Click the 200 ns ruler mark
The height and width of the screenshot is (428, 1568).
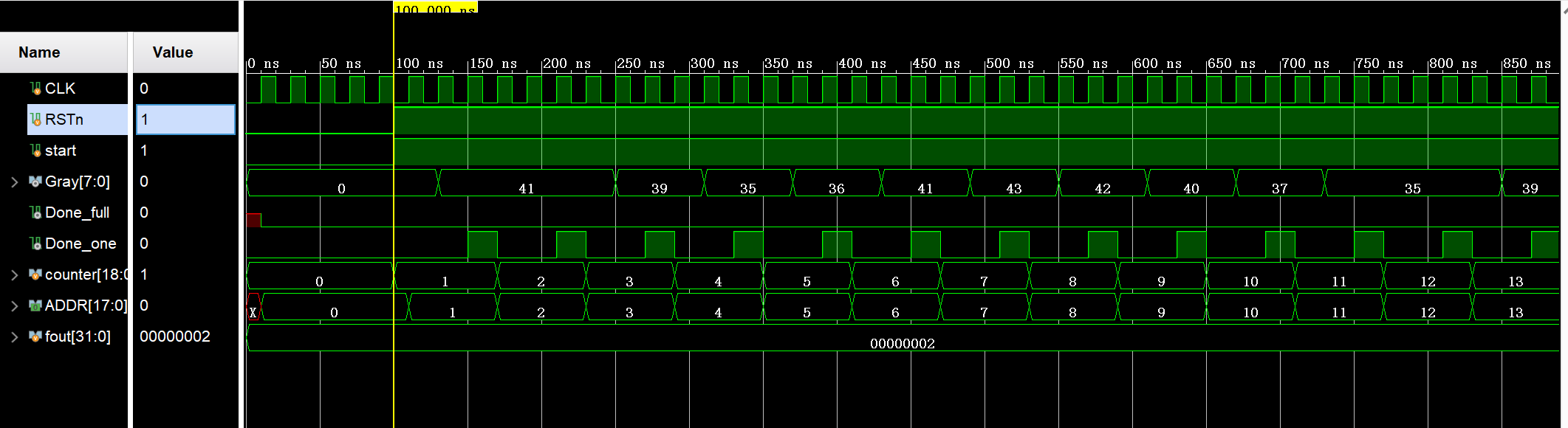click(x=566, y=63)
